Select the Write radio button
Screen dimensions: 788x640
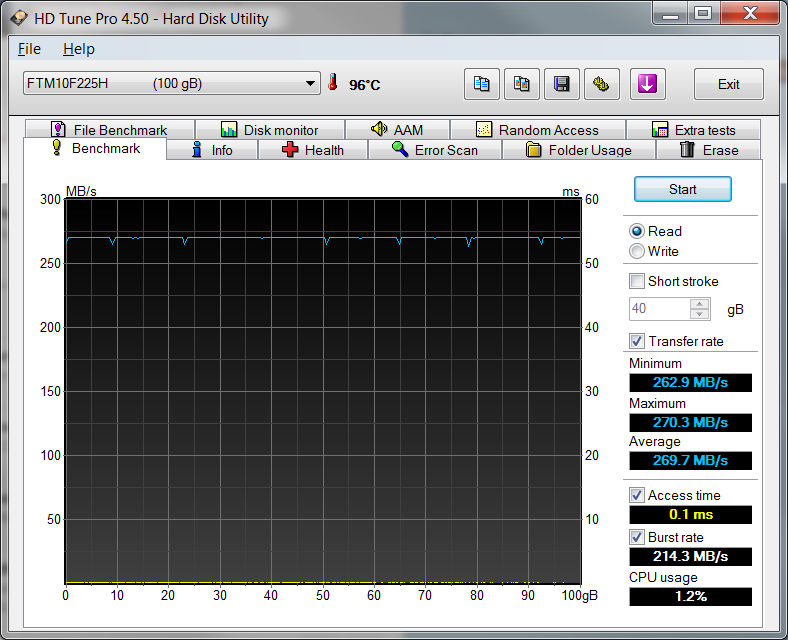pos(637,251)
